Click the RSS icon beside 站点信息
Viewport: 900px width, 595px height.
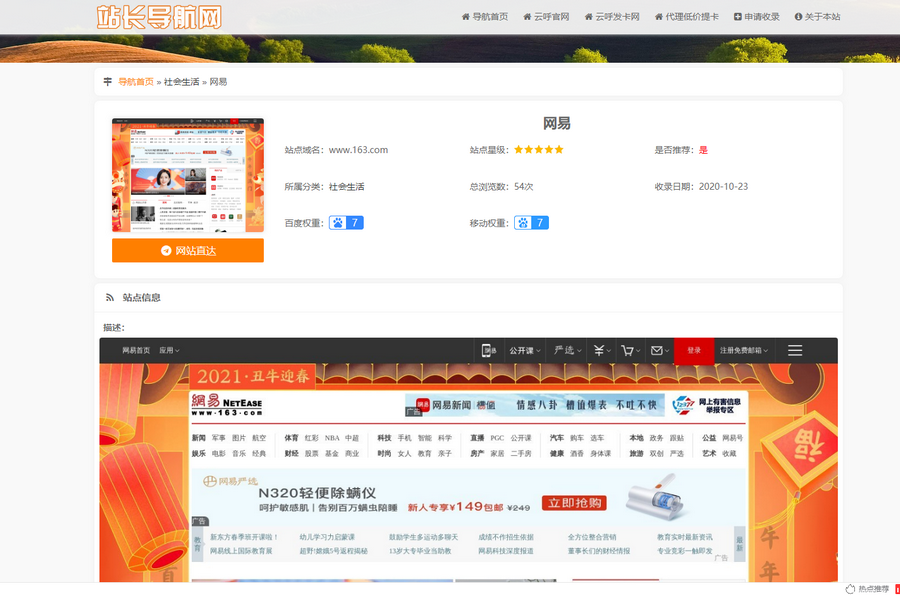point(109,297)
